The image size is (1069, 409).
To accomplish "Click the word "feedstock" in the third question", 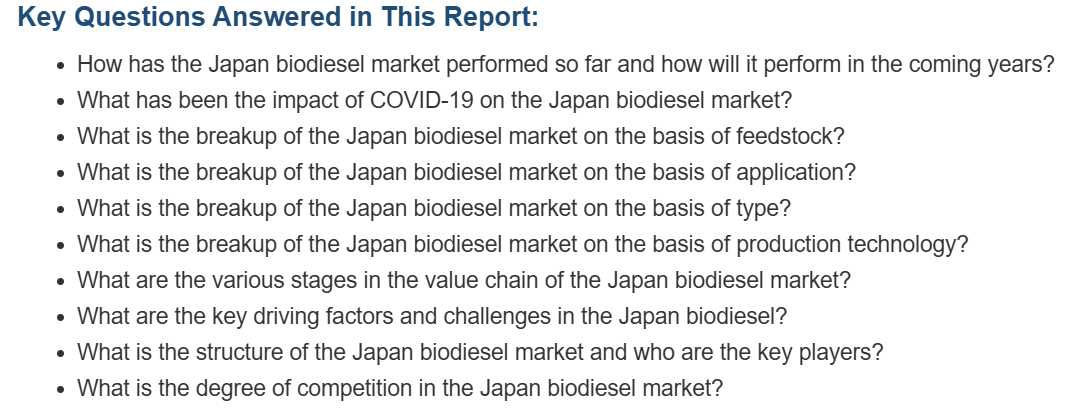I will pos(790,136).
